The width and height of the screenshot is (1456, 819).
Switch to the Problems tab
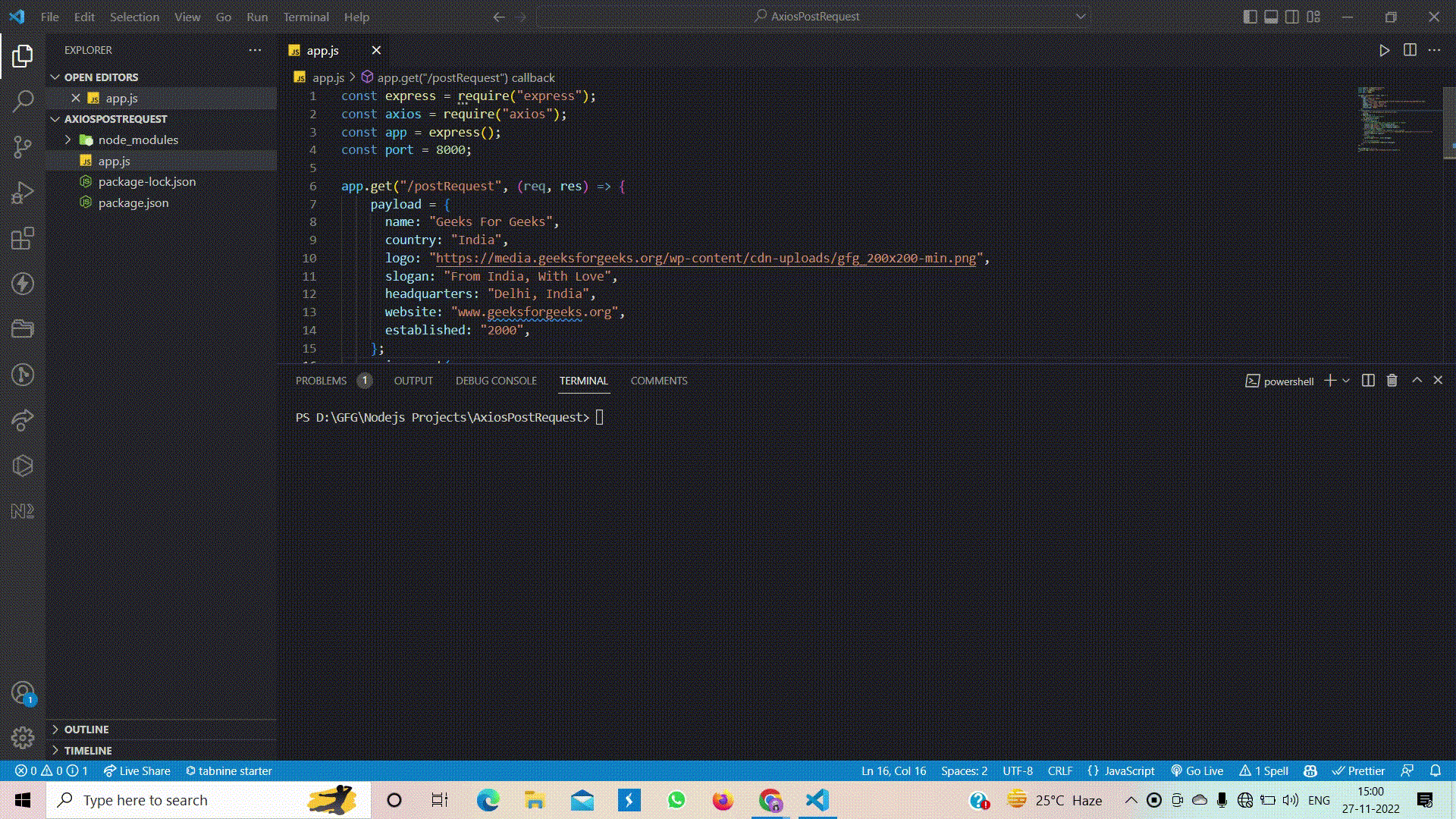(x=321, y=381)
